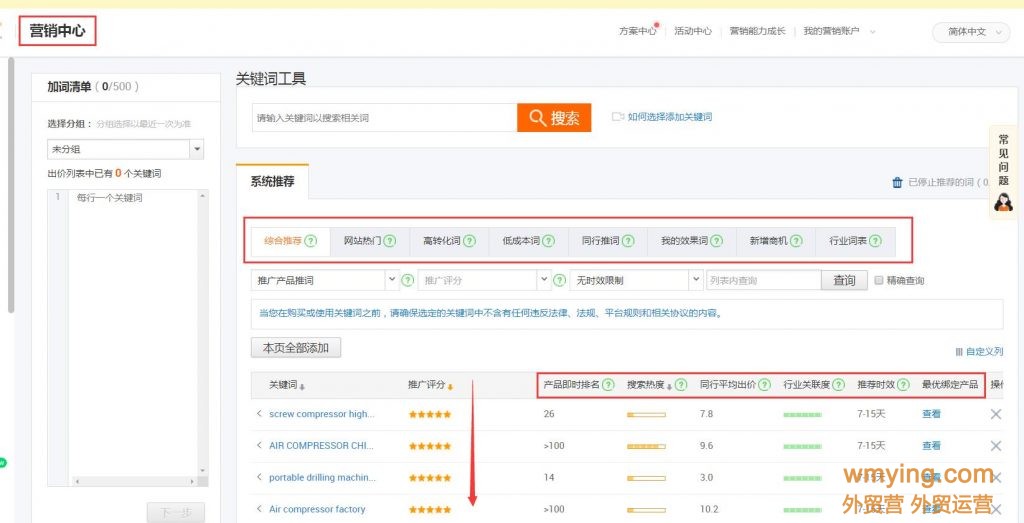Image resolution: width=1024 pixels, height=523 pixels.
Task: Add Air compressor factory keyword via arrow
Action: tap(259, 509)
